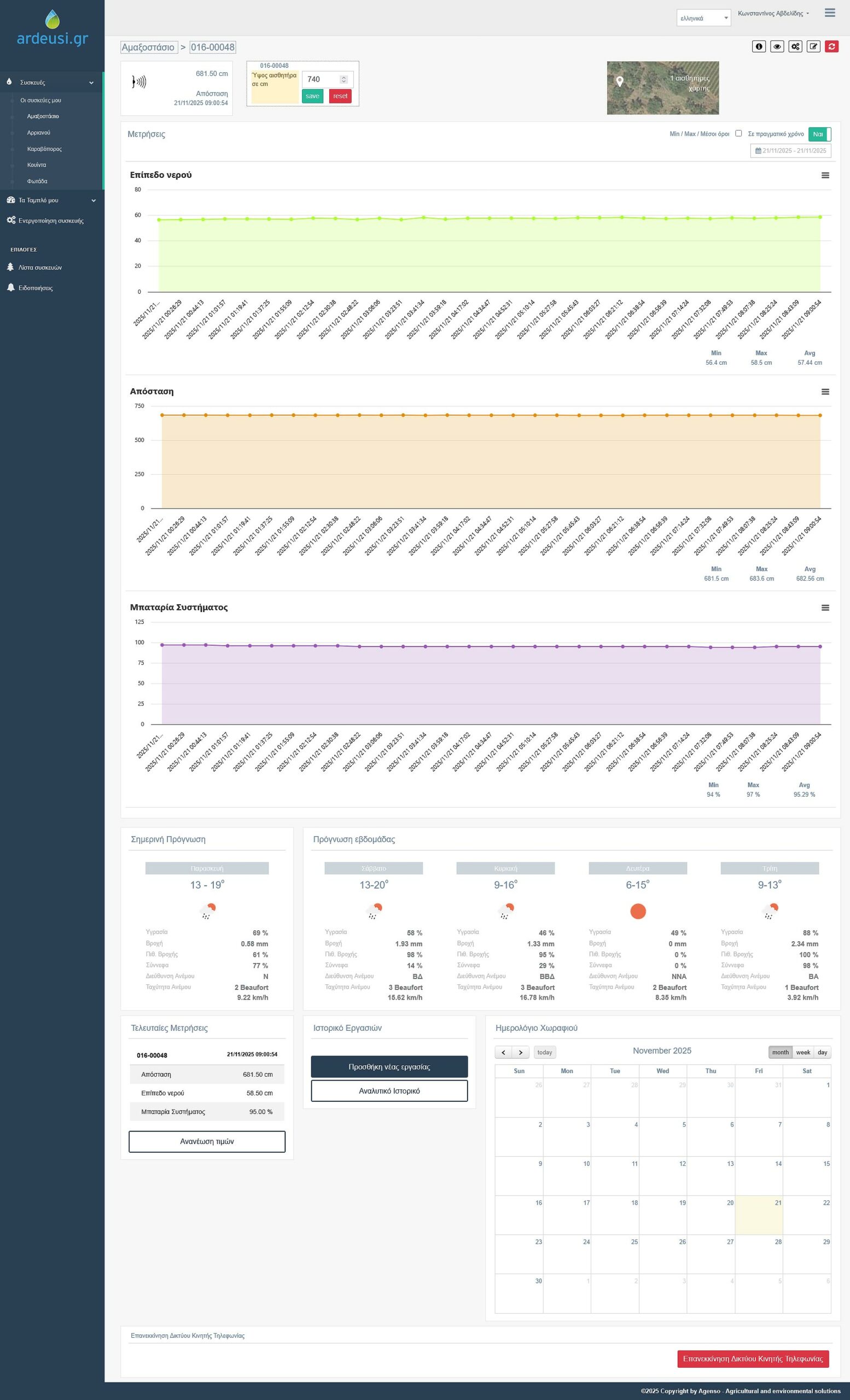This screenshot has height=1400, width=850.
Task: Toggle the real-time Ναι switch
Action: pos(819,135)
